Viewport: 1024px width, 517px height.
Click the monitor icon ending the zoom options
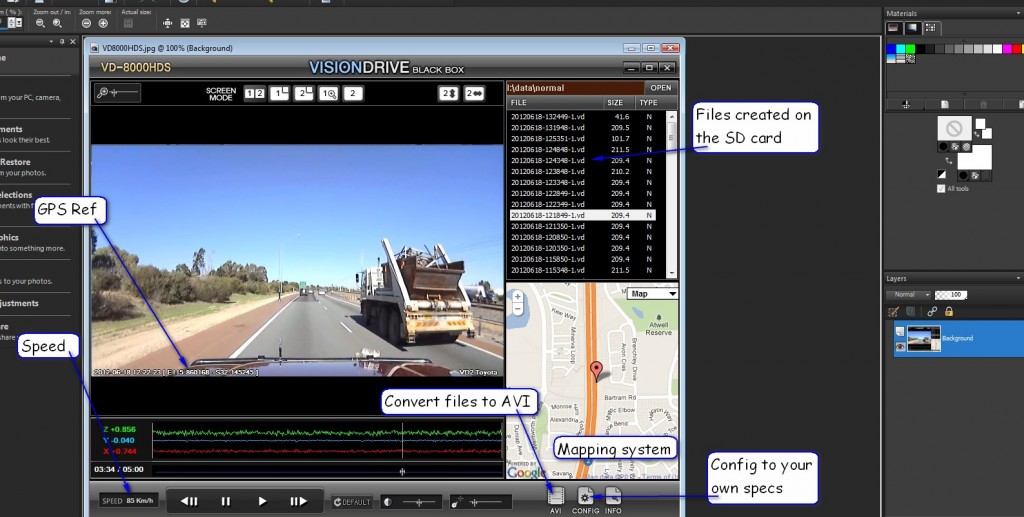(202, 23)
